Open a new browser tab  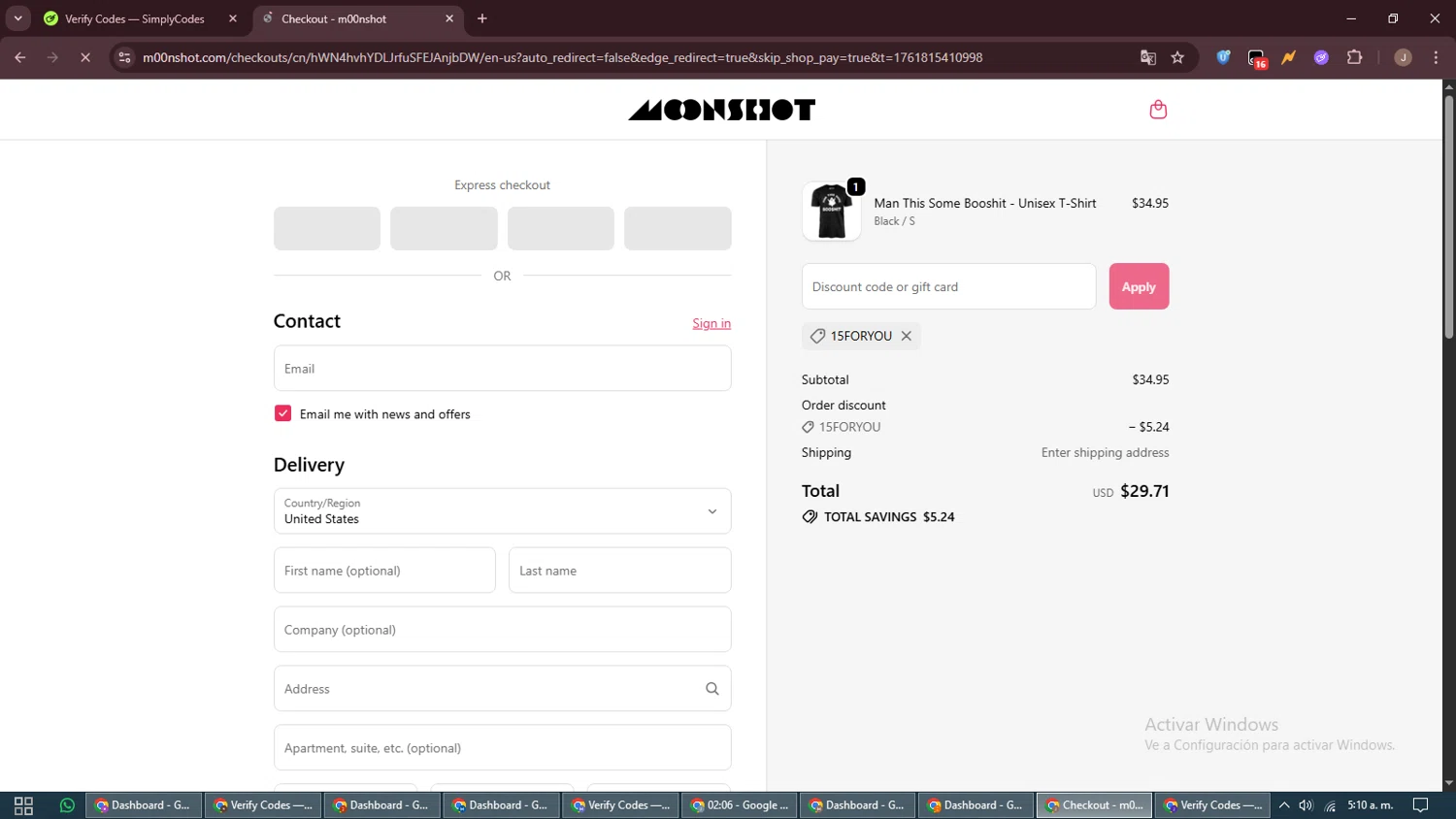pos(482,18)
